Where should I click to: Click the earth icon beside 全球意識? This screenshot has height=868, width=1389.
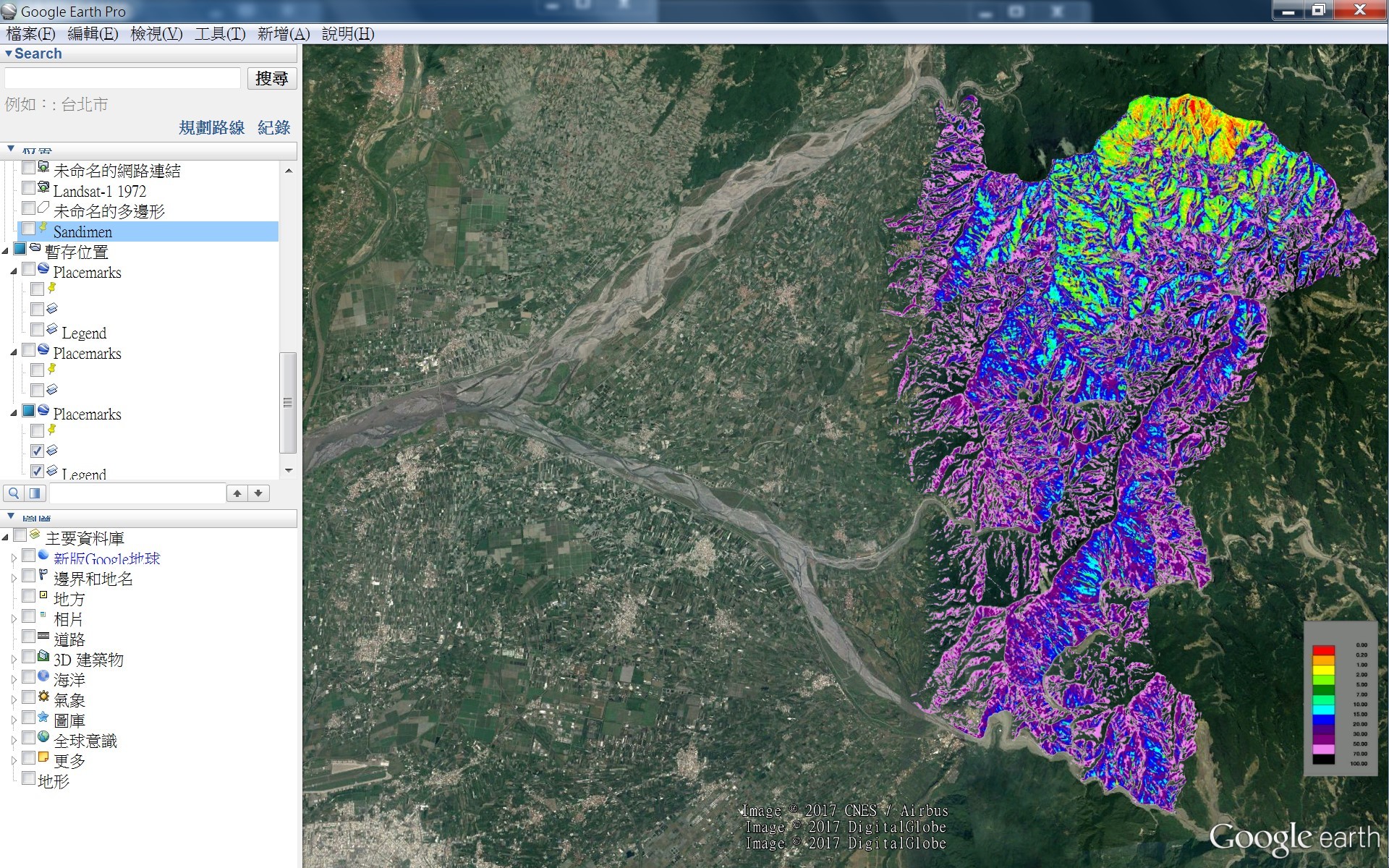[x=43, y=738]
